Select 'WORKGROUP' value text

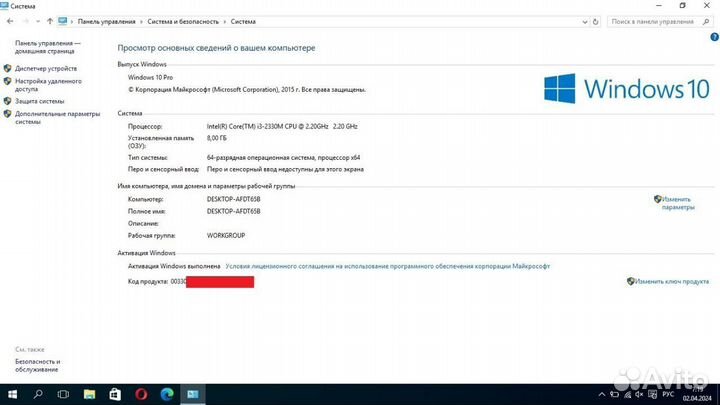click(226, 236)
